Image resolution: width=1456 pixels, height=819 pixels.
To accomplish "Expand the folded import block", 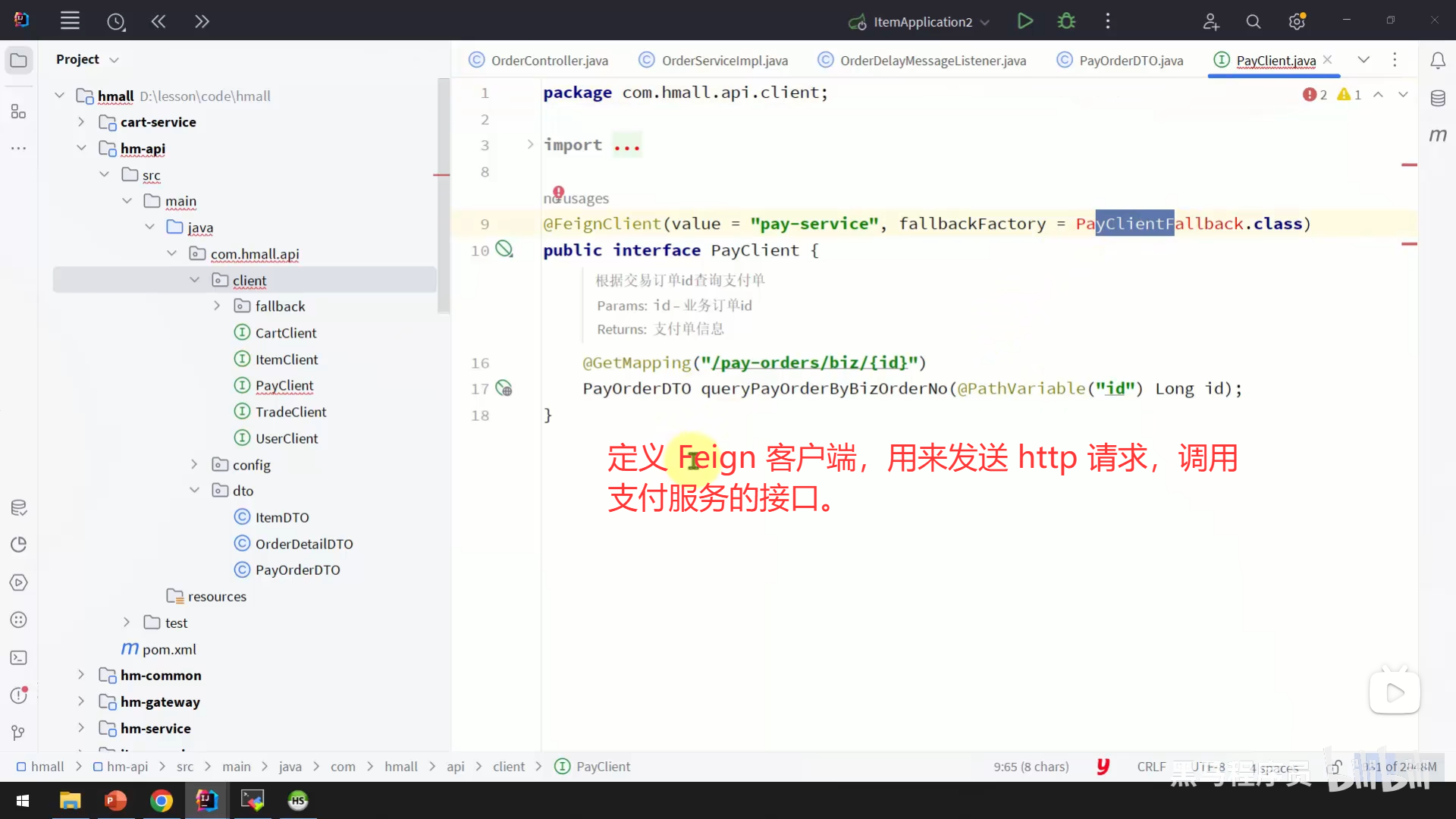I will point(530,145).
